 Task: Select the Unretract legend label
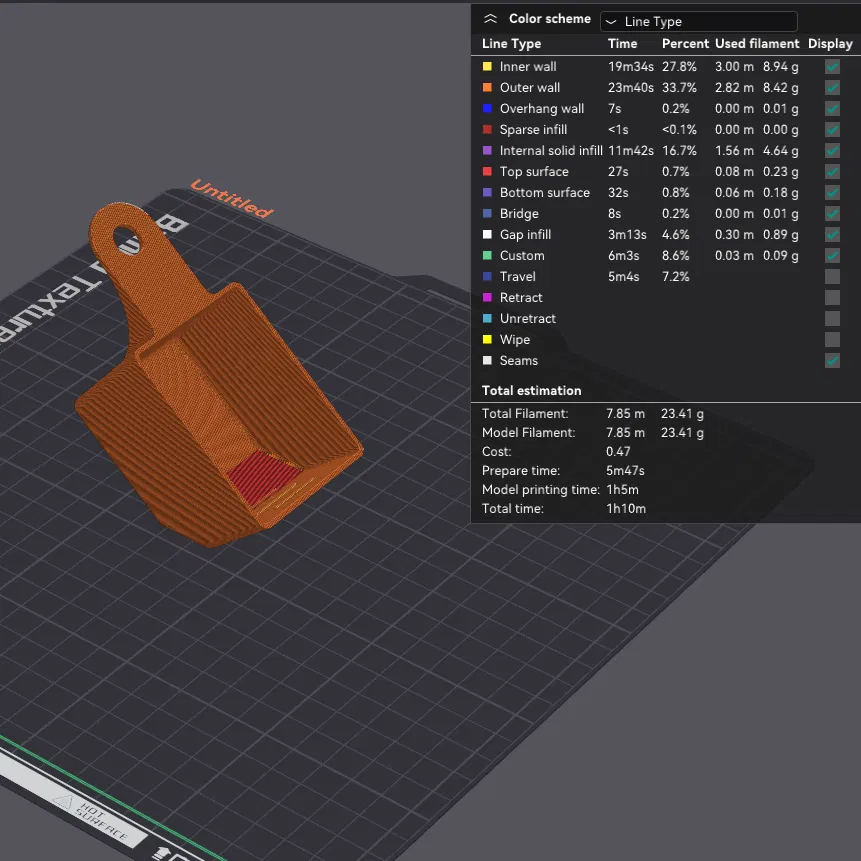tap(527, 318)
